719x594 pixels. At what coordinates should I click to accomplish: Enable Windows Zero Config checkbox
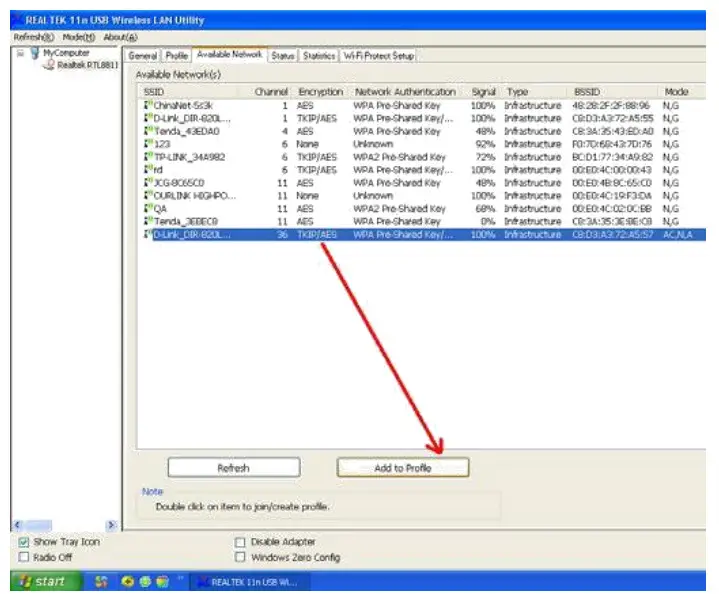pyautogui.click(x=240, y=557)
